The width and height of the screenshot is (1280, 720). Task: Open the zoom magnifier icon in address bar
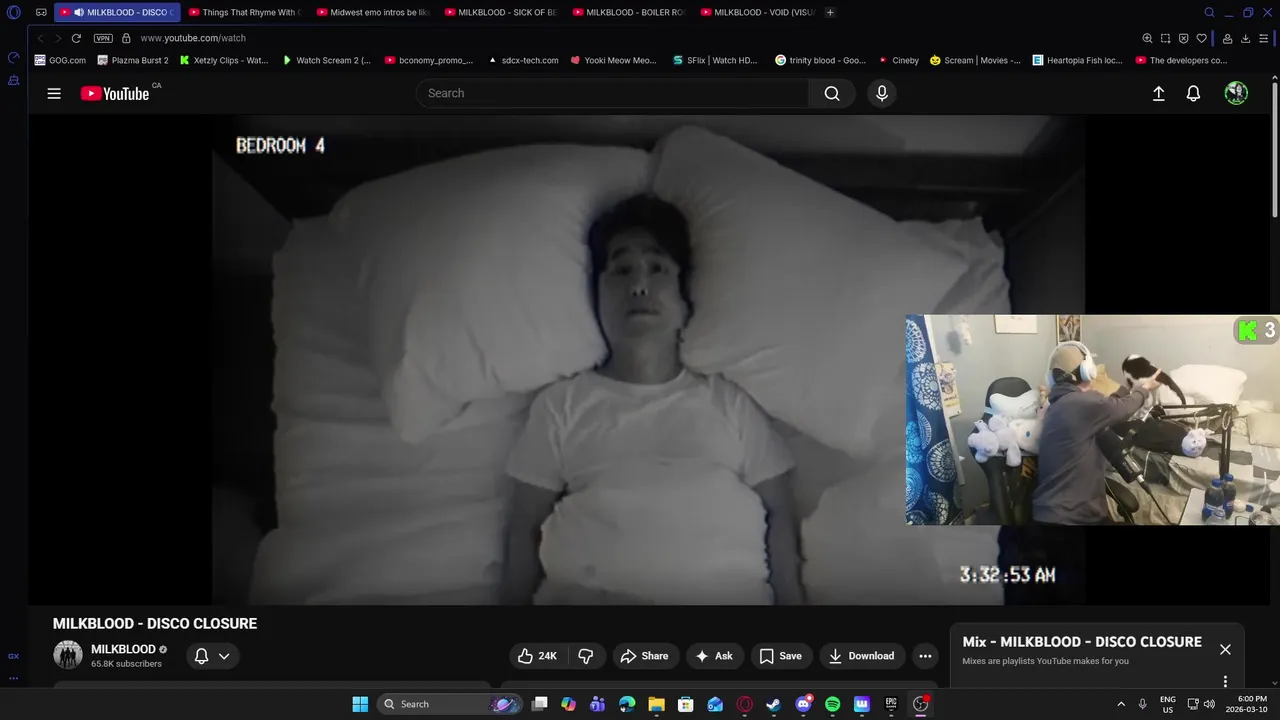pos(1147,38)
